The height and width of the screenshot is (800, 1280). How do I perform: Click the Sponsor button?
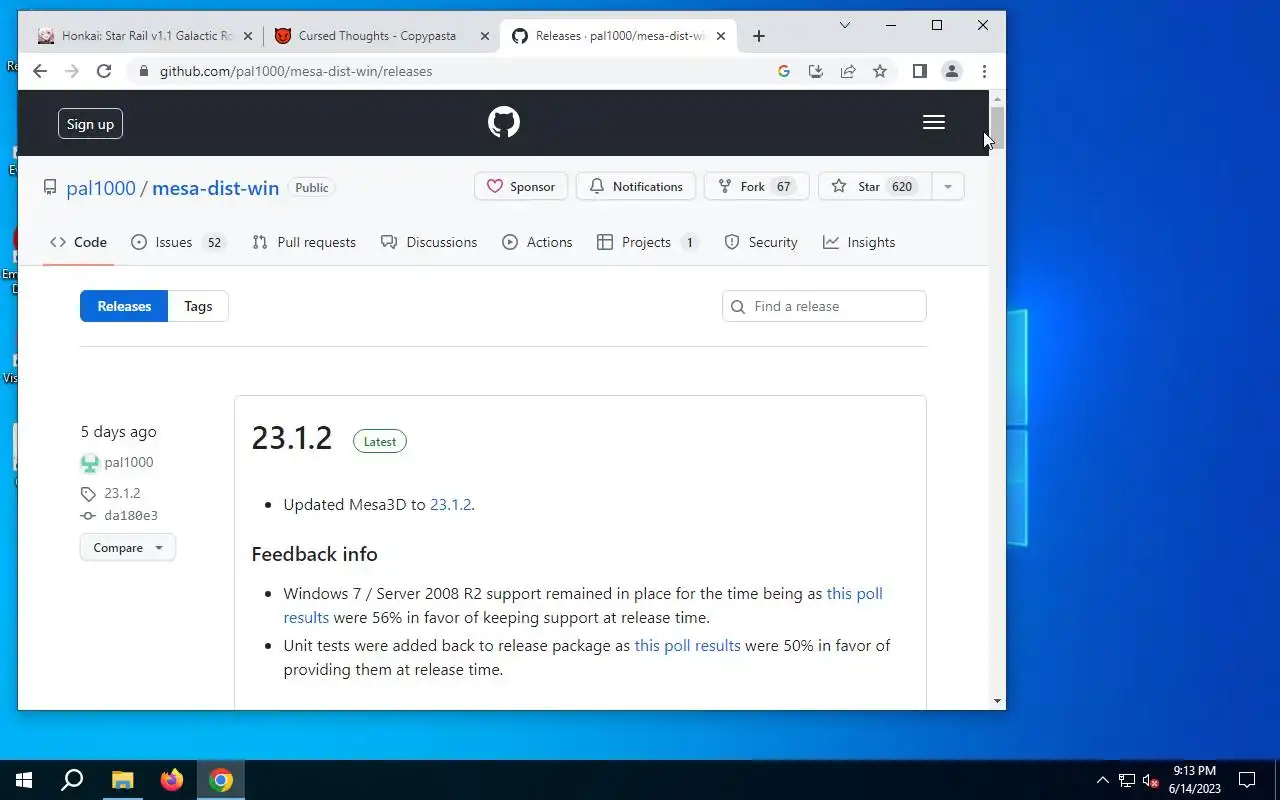(x=521, y=187)
